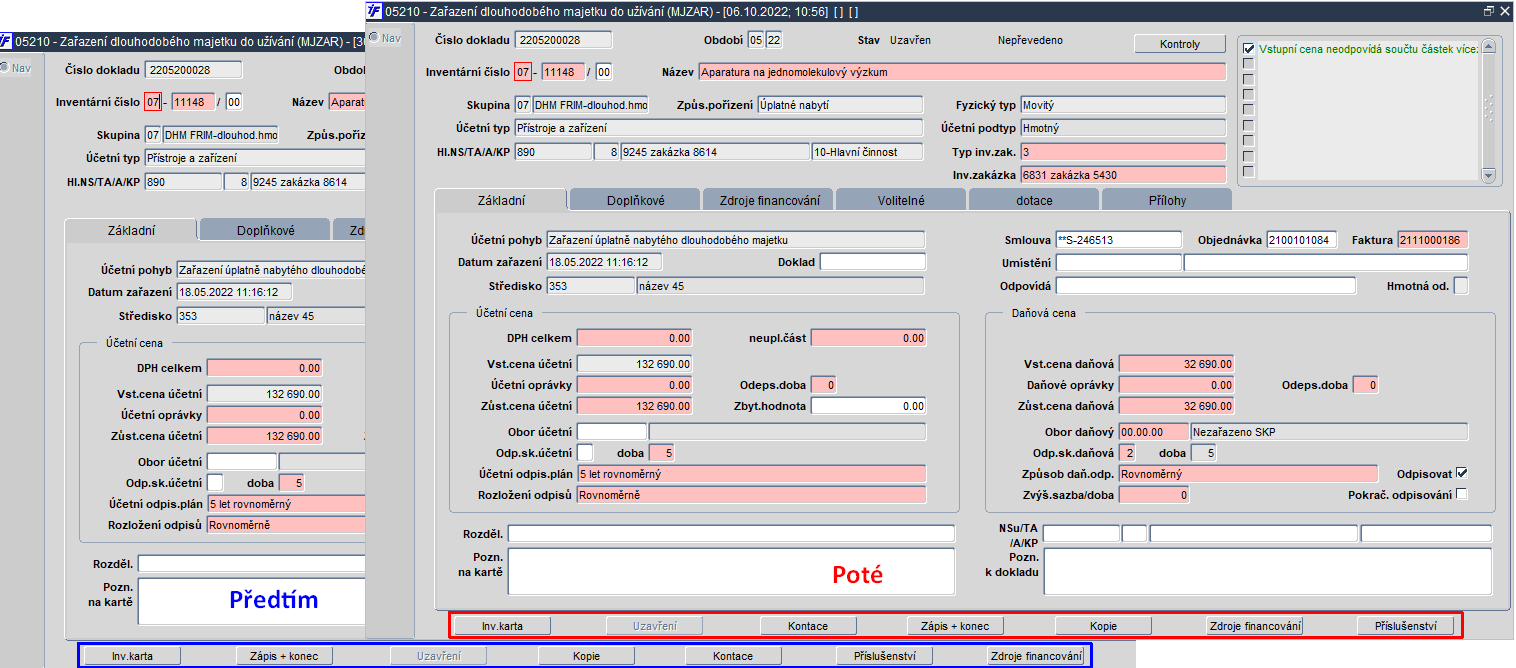Click the Vst.cena daňová field 32 690.00
Viewport: 1516px width, 668px height.
1176,364
